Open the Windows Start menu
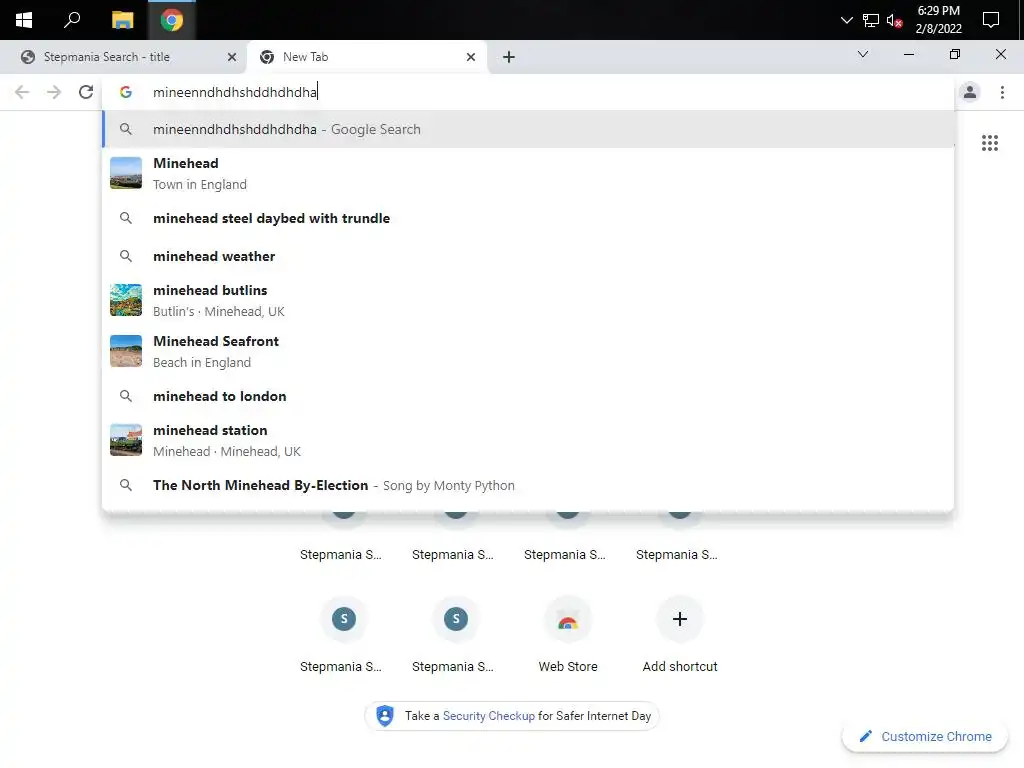Image resolution: width=1024 pixels, height=768 pixels. coord(24,20)
